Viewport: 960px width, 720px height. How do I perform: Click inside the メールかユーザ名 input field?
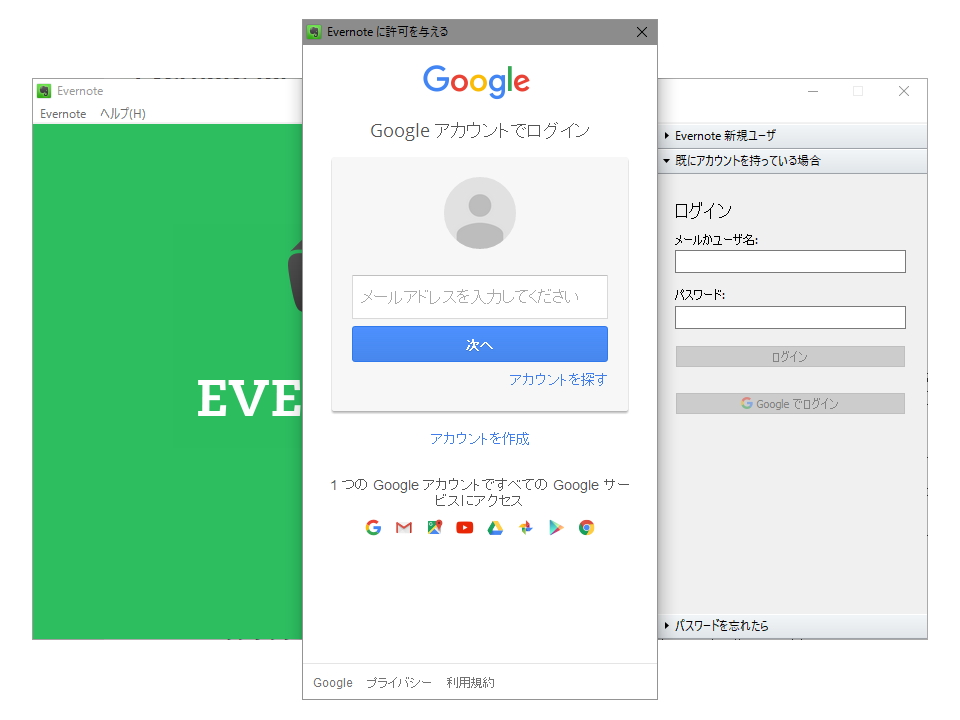[x=790, y=261]
